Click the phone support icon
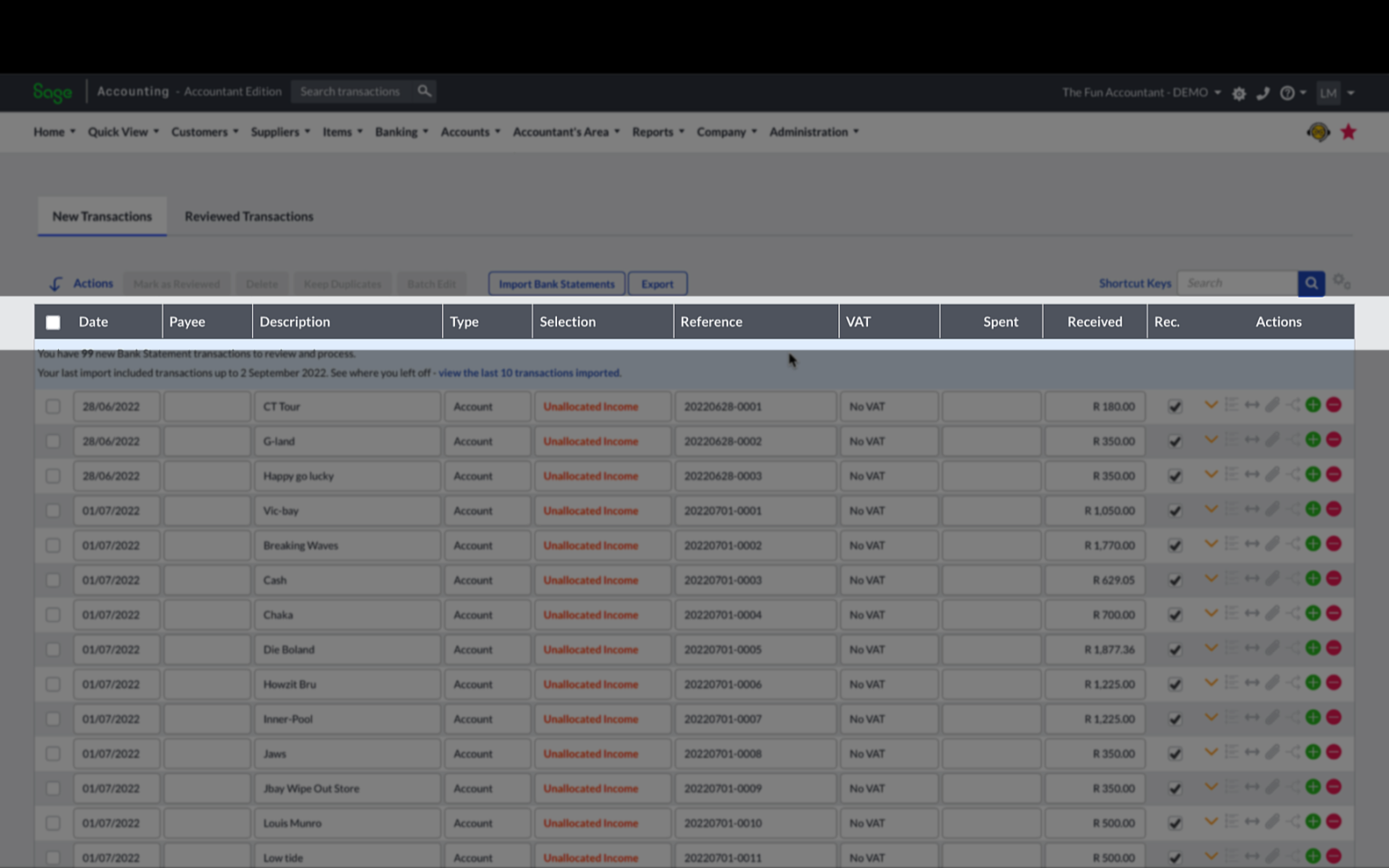 (1263, 92)
